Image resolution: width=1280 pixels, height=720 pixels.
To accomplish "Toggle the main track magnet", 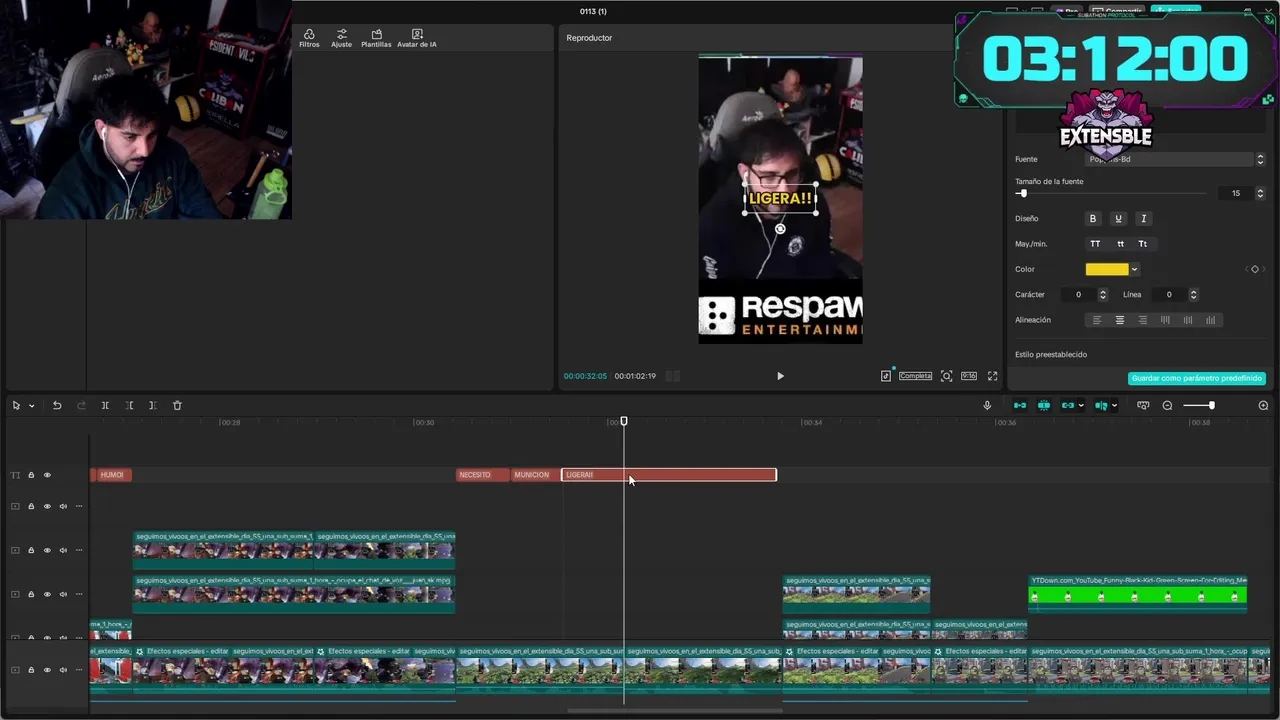I will pyautogui.click(x=1020, y=405).
